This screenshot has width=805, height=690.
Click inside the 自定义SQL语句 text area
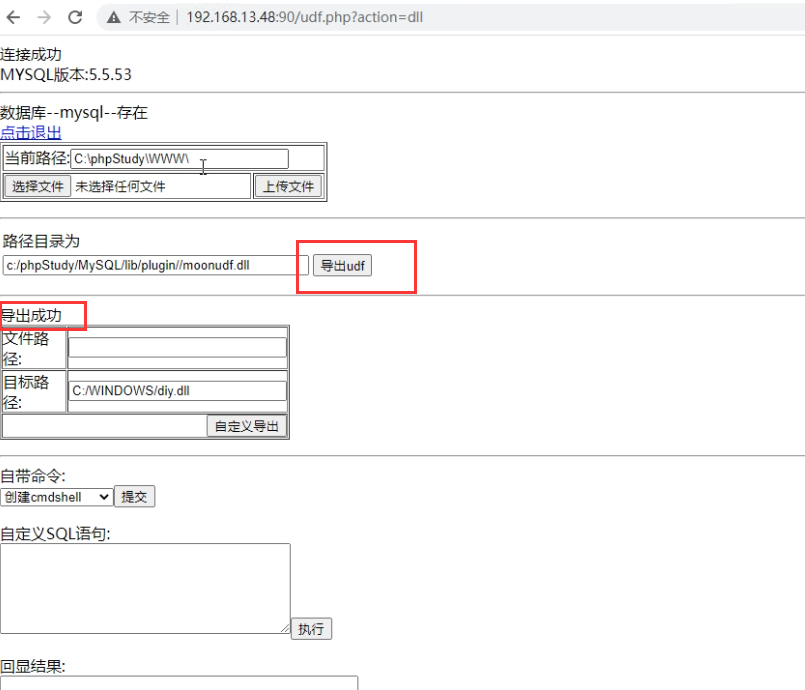pos(145,588)
